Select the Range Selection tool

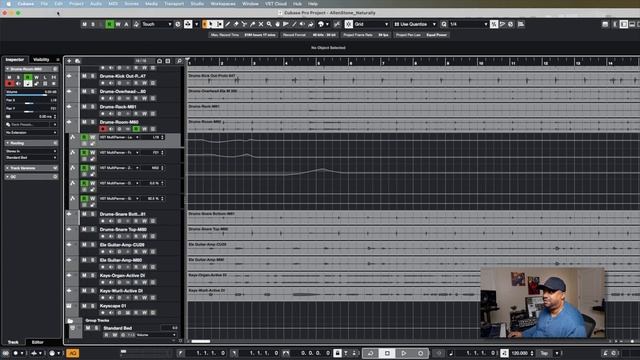click(x=220, y=24)
